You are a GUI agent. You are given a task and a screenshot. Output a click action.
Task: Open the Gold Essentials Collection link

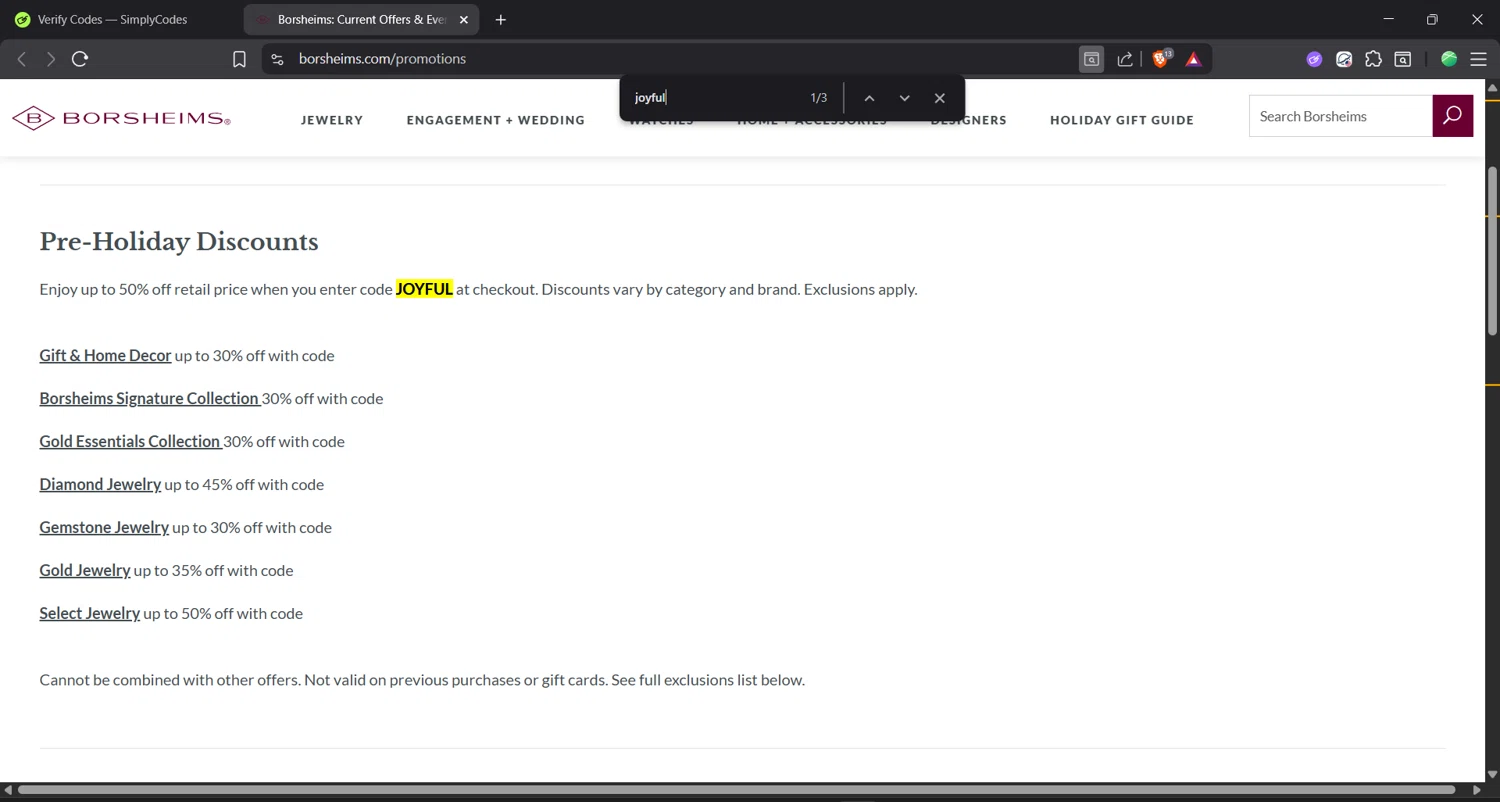point(130,441)
